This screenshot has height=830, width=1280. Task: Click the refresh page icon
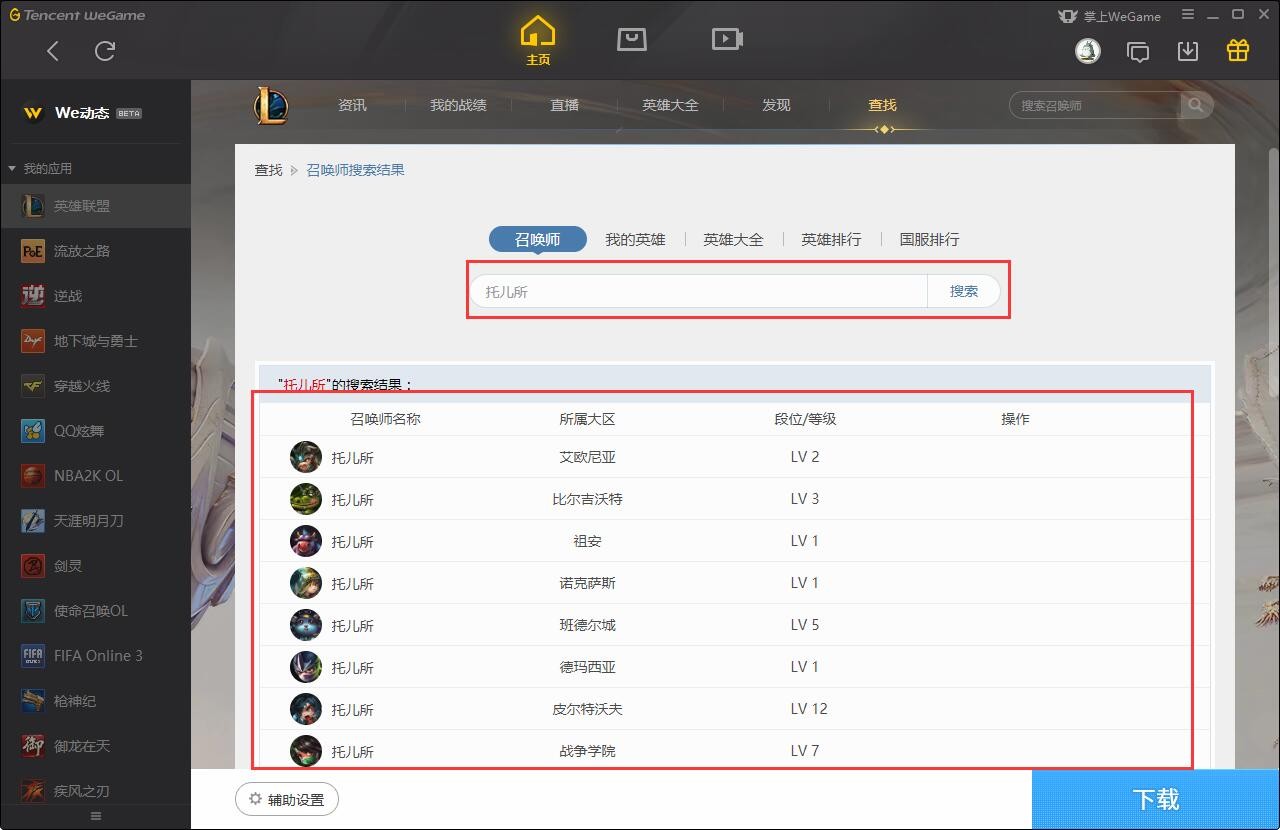point(105,51)
